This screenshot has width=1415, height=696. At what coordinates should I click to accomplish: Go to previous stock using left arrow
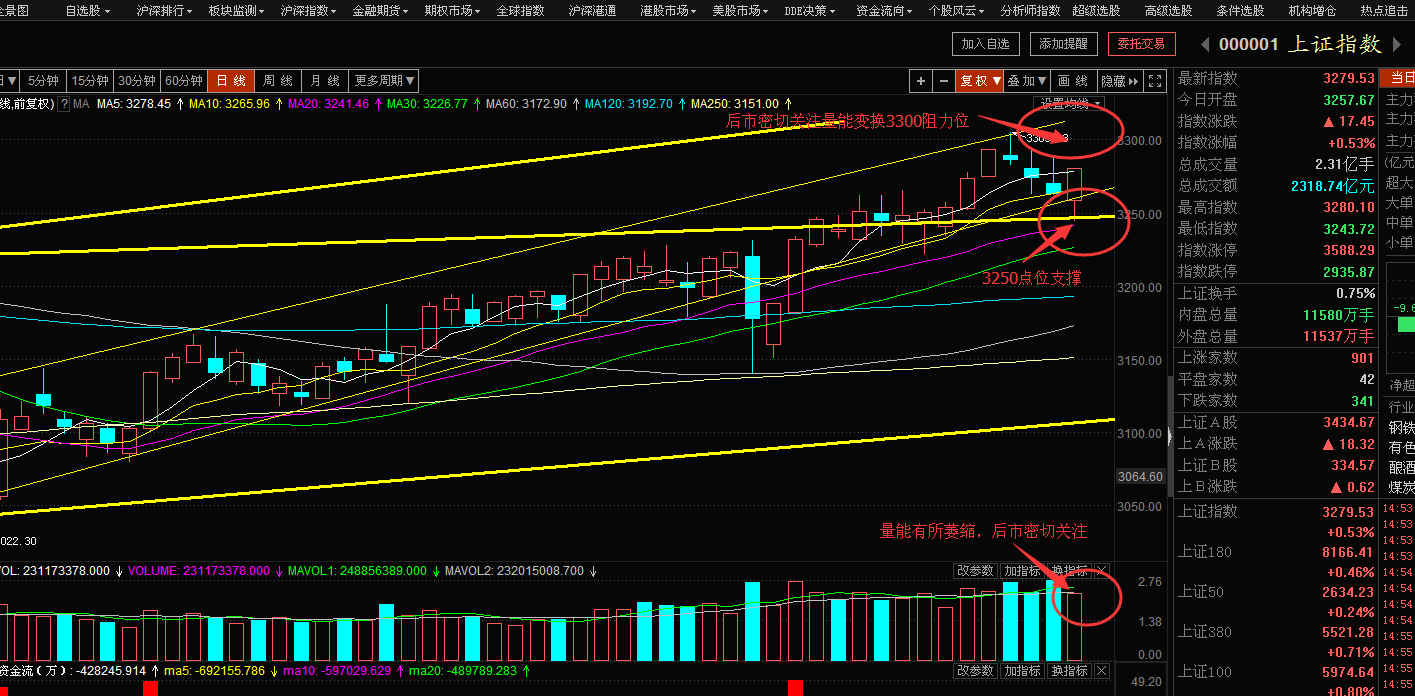[1204, 44]
